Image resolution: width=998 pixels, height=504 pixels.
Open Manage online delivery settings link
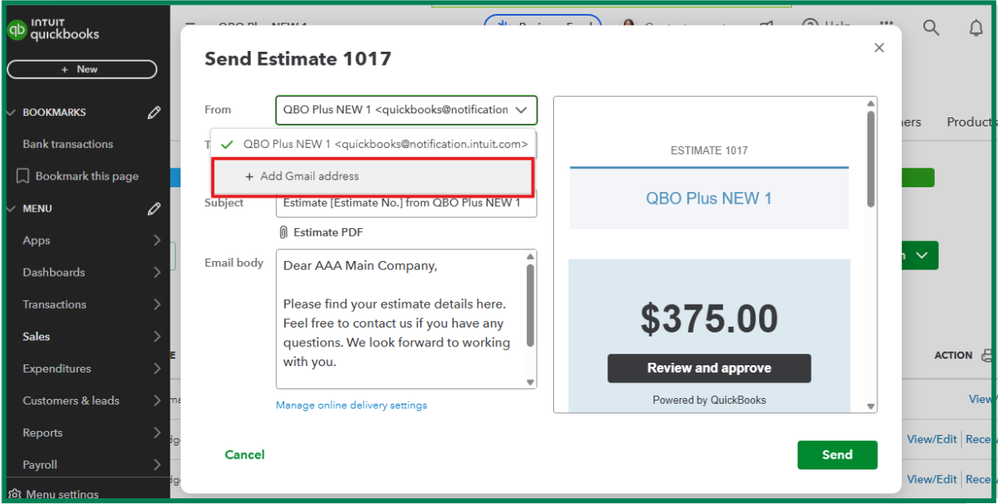(351, 405)
